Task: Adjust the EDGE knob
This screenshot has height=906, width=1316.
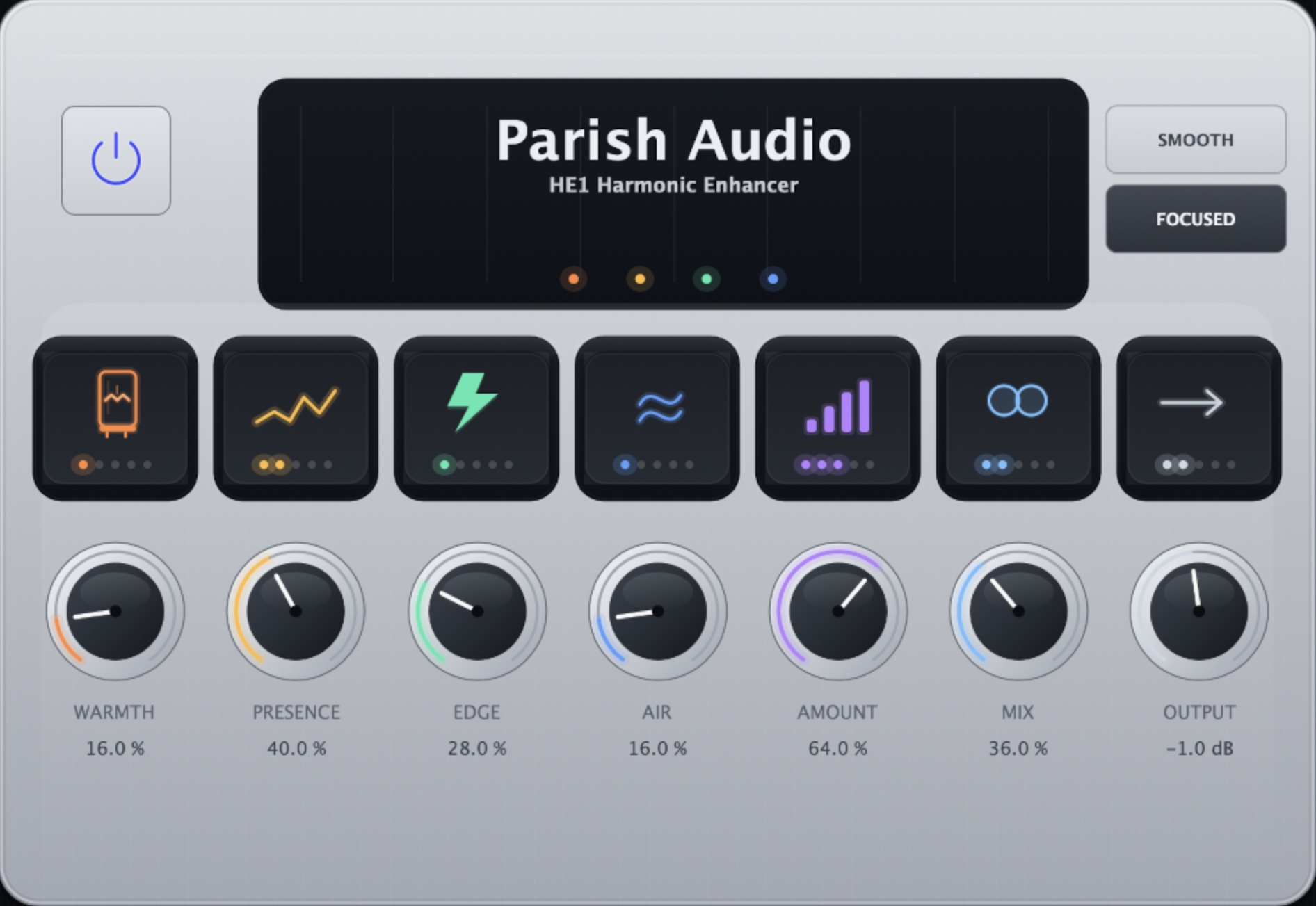Action: coord(477,611)
